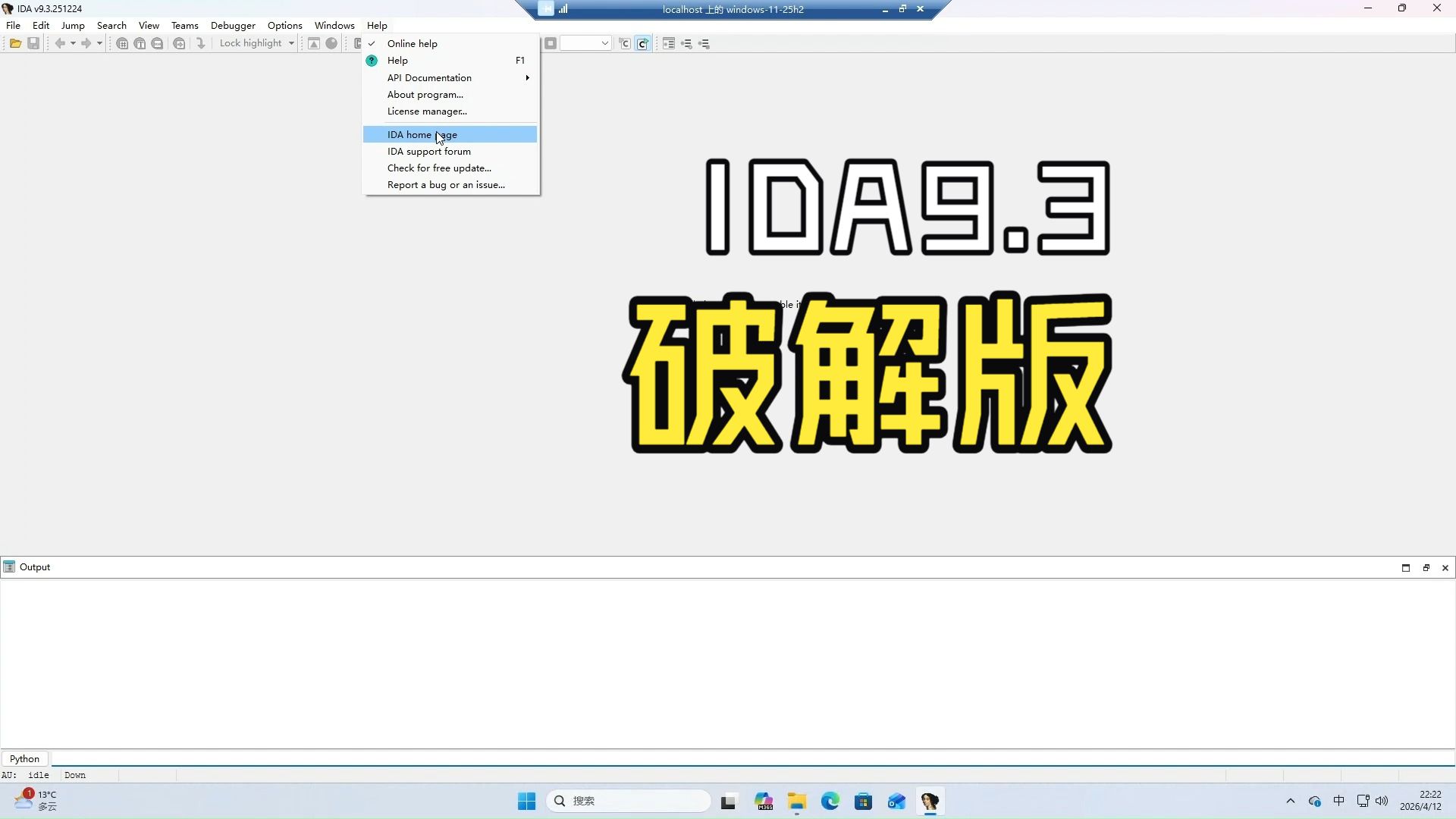Show hidden system tray icons chevron
This screenshot has width=1456, height=819.
click(x=1291, y=801)
